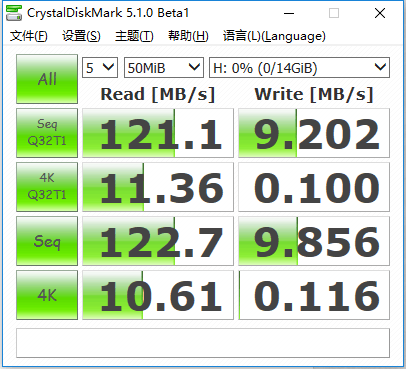Open the drive dropdown showing H: 0% (0/14GiB)
Viewport: 406px width, 369px height.
pyautogui.click(x=299, y=68)
